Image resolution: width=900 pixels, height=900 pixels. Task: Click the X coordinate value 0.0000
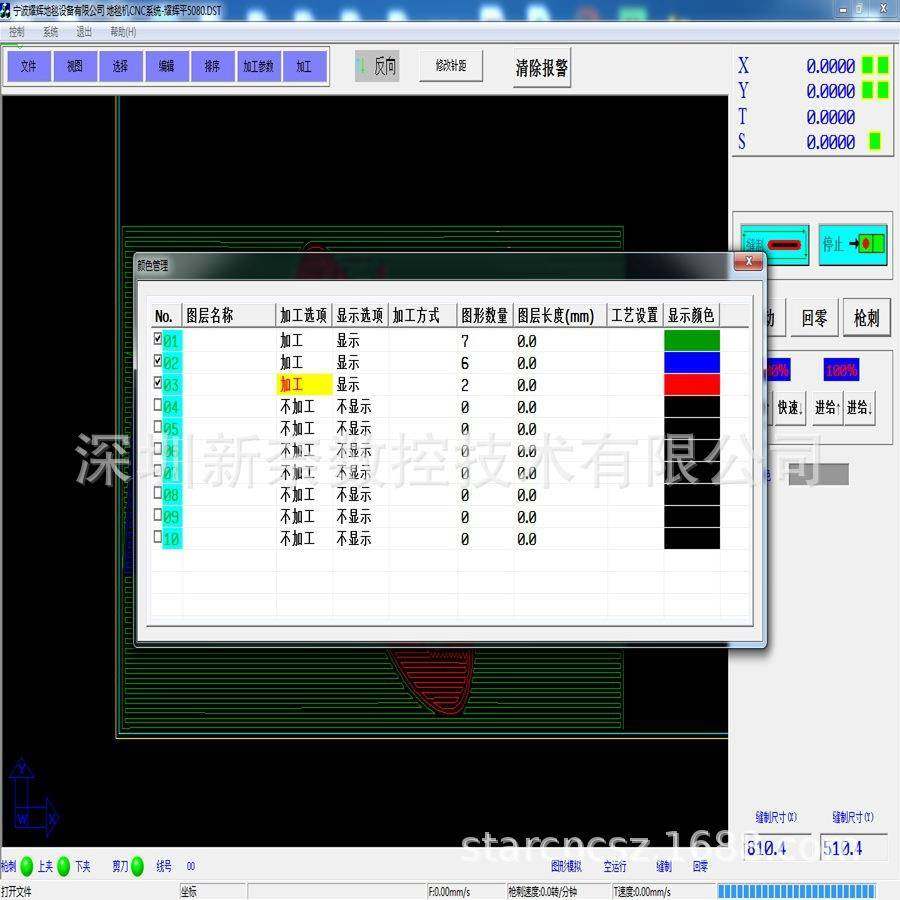click(x=831, y=66)
